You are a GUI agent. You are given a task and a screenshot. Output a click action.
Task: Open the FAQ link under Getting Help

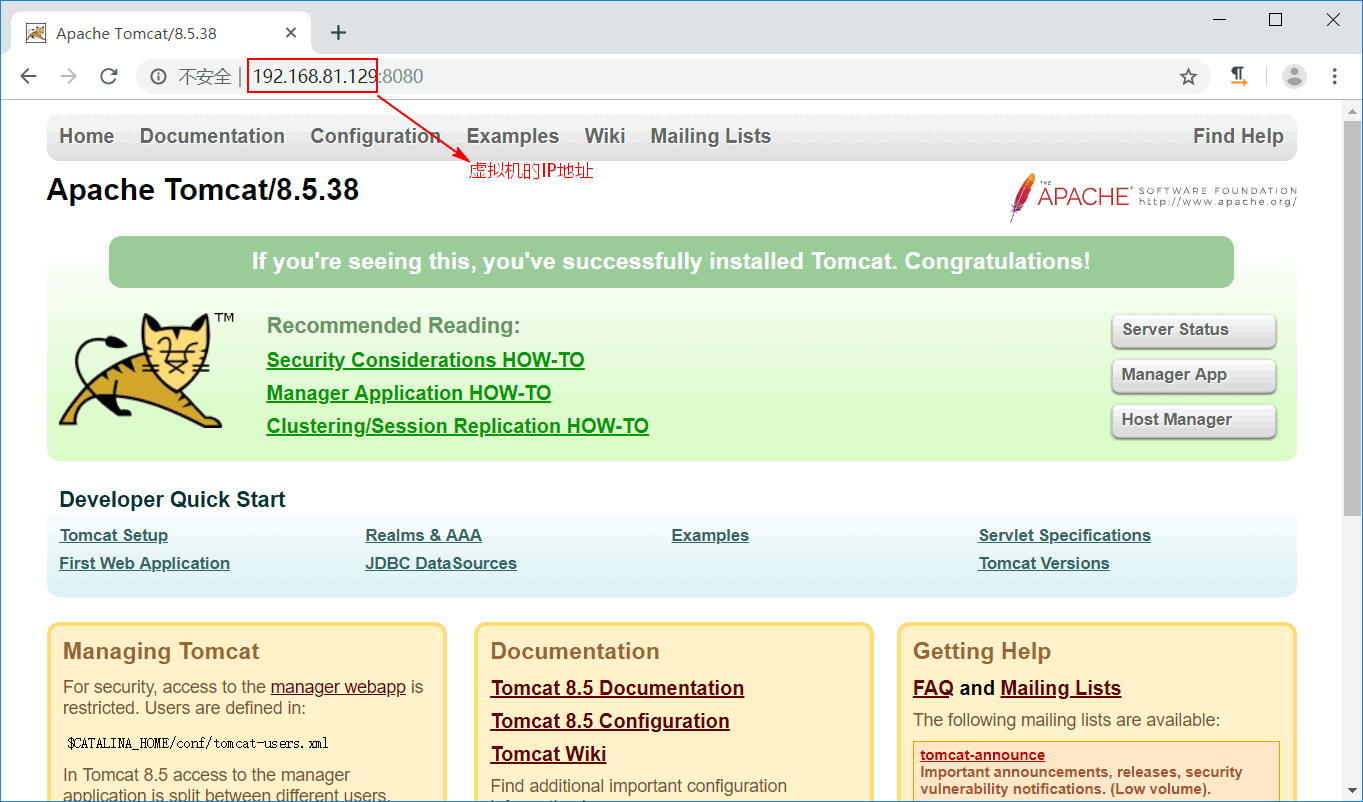(933, 688)
